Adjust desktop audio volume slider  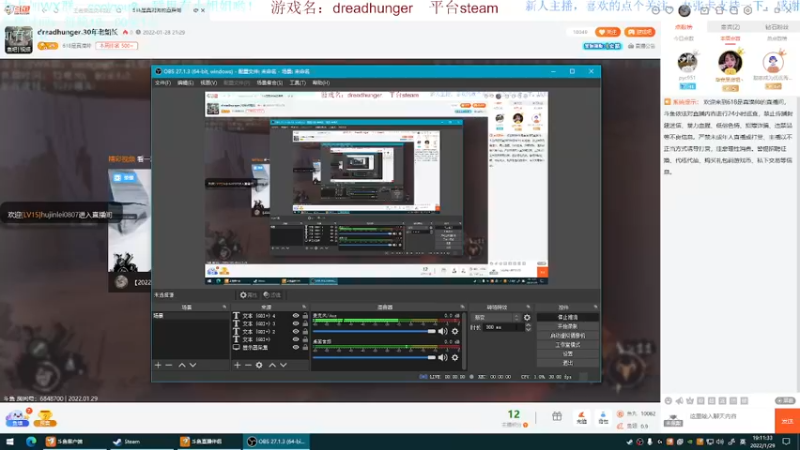(374, 358)
